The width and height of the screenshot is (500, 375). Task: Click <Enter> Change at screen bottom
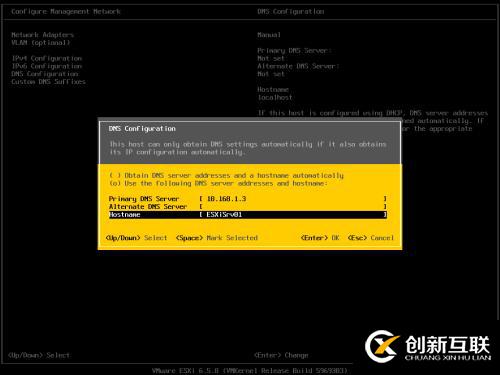(x=281, y=355)
